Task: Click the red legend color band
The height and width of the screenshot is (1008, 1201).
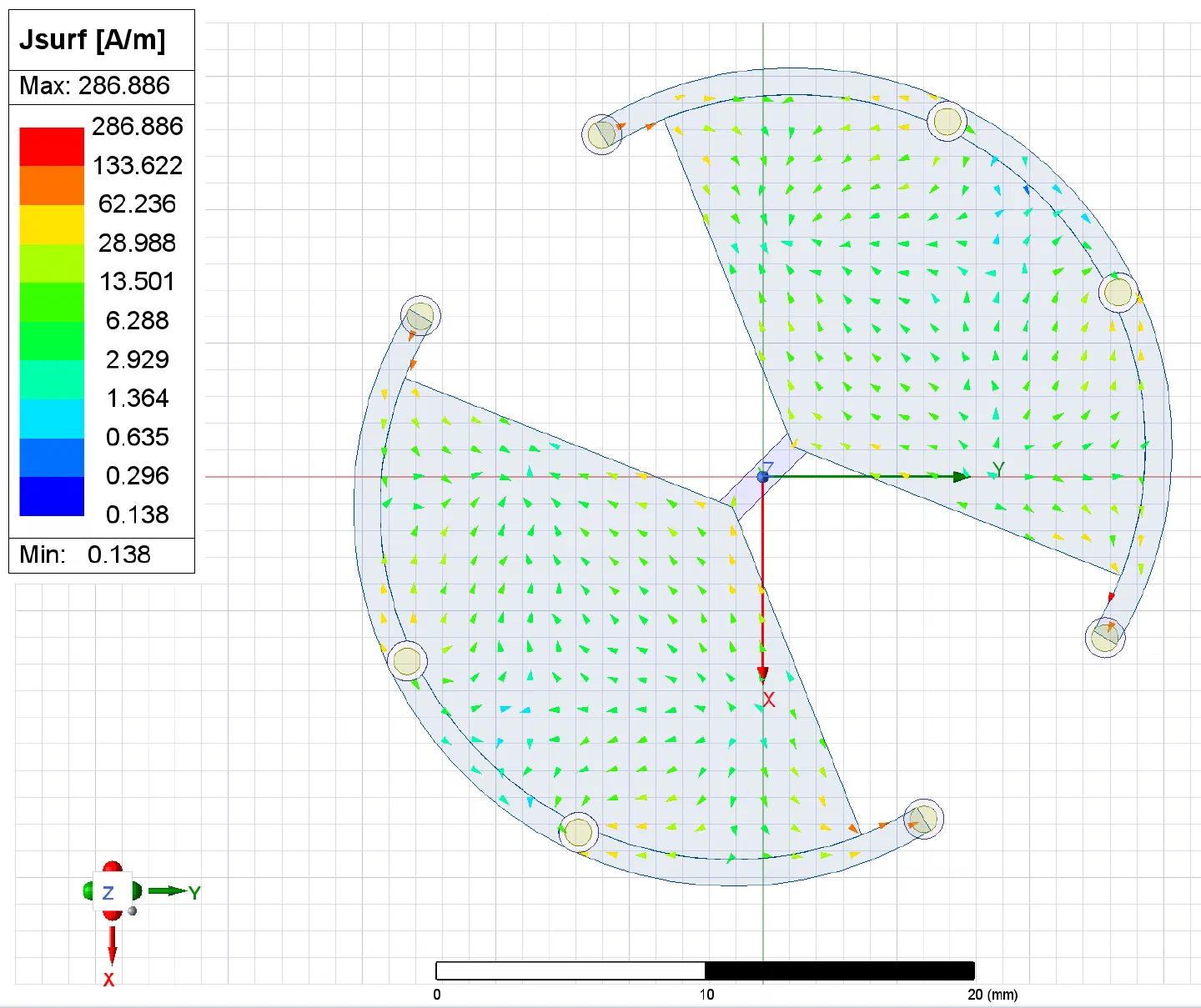Action: click(x=52, y=147)
